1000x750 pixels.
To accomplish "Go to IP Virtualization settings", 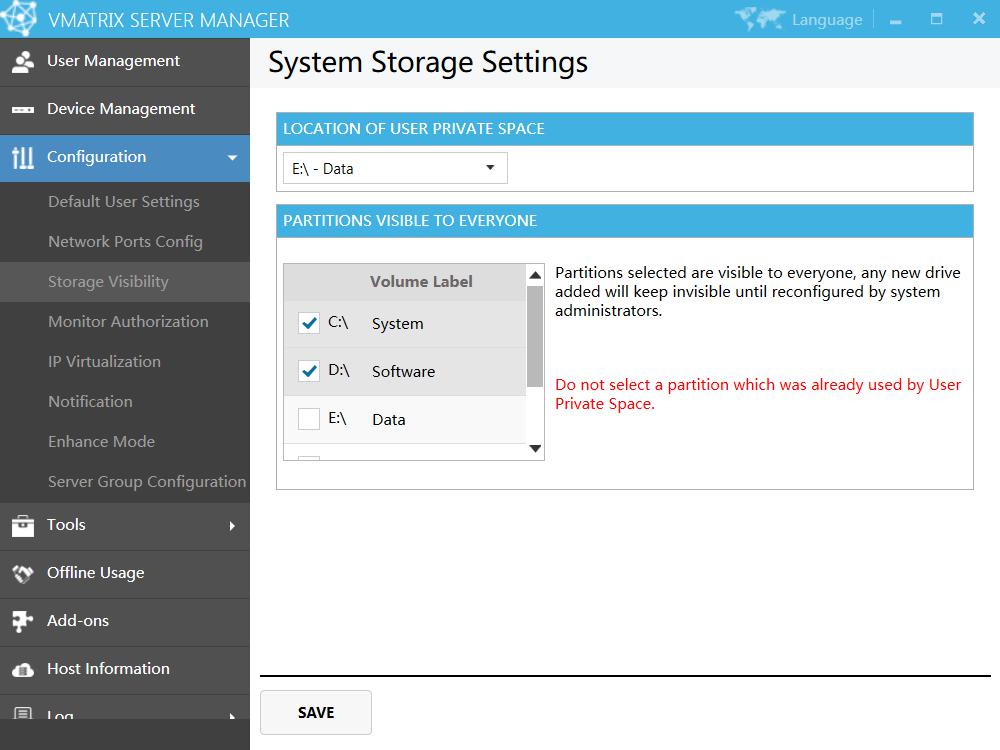I will pos(125,362).
